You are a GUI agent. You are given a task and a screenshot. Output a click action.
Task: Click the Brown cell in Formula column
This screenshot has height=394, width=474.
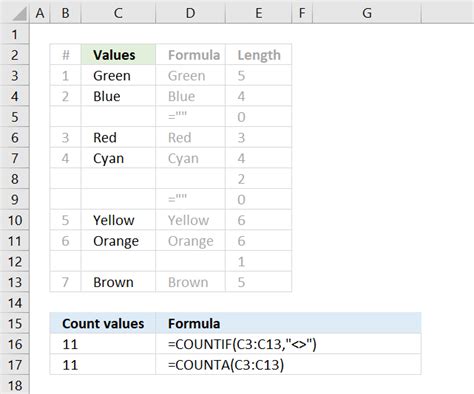tap(190, 282)
